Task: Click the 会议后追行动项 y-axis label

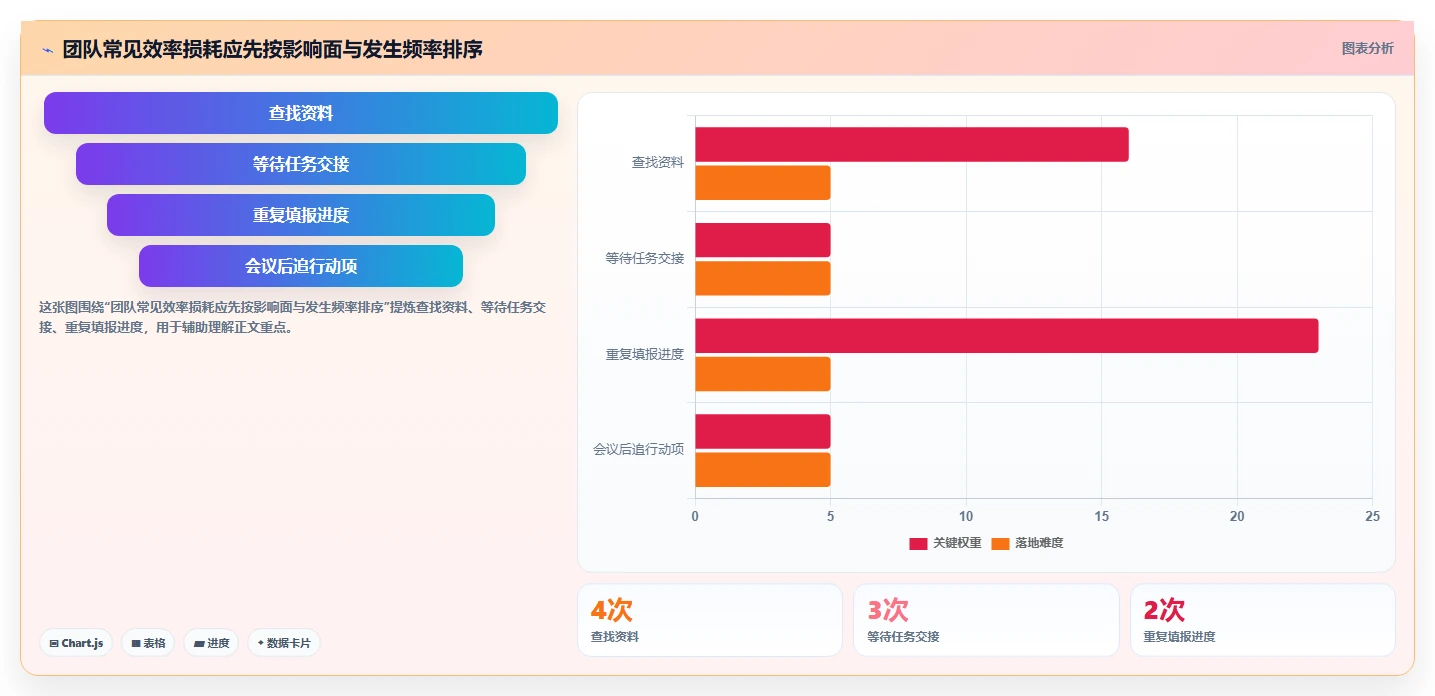Action: click(639, 450)
